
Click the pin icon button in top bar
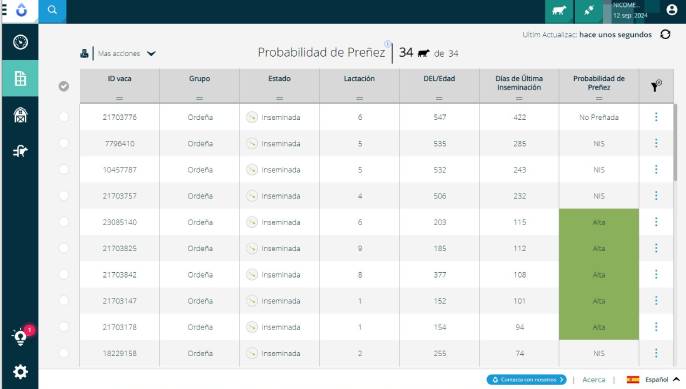[x=588, y=11]
